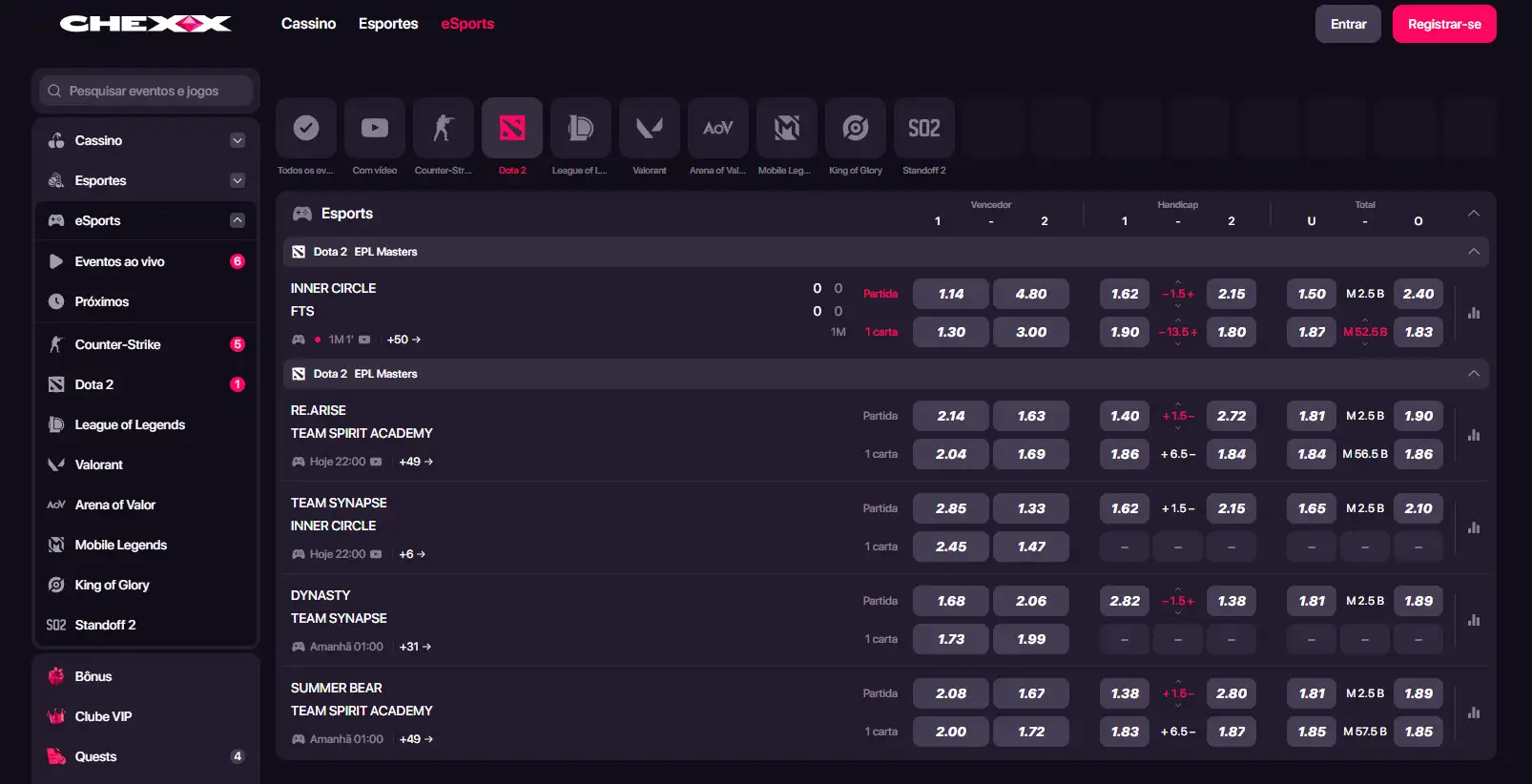Filter by Counter-Strike game icon

[x=444, y=128]
